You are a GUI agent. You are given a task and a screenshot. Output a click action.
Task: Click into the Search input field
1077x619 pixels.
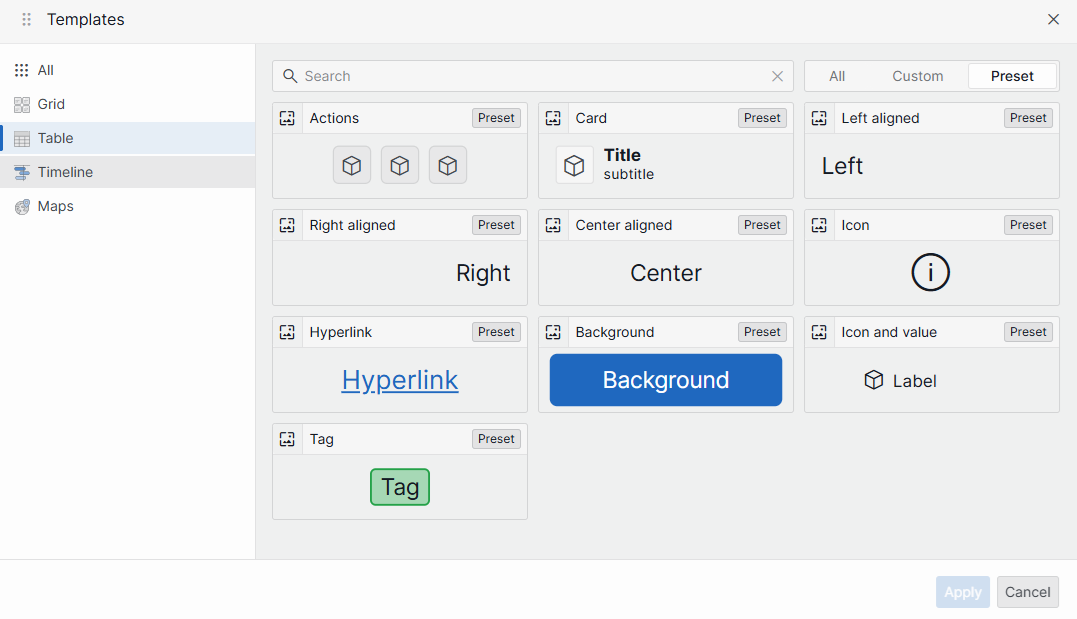(x=530, y=76)
